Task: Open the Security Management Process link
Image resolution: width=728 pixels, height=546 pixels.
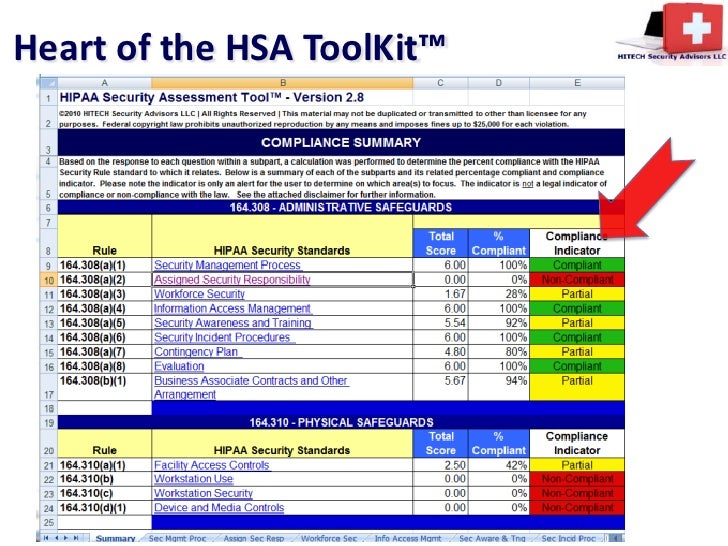Action: [x=227, y=265]
